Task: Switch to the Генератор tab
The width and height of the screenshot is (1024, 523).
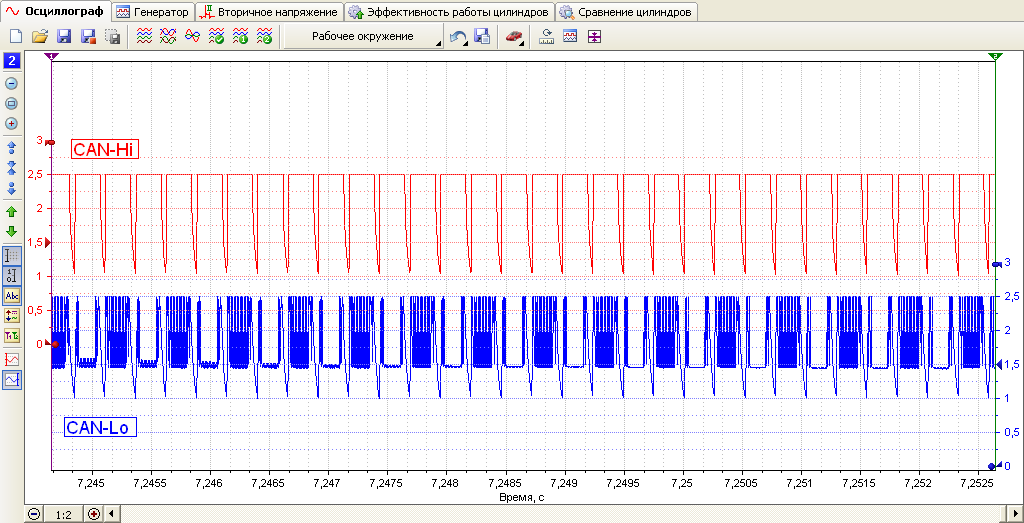Action: pos(153,12)
